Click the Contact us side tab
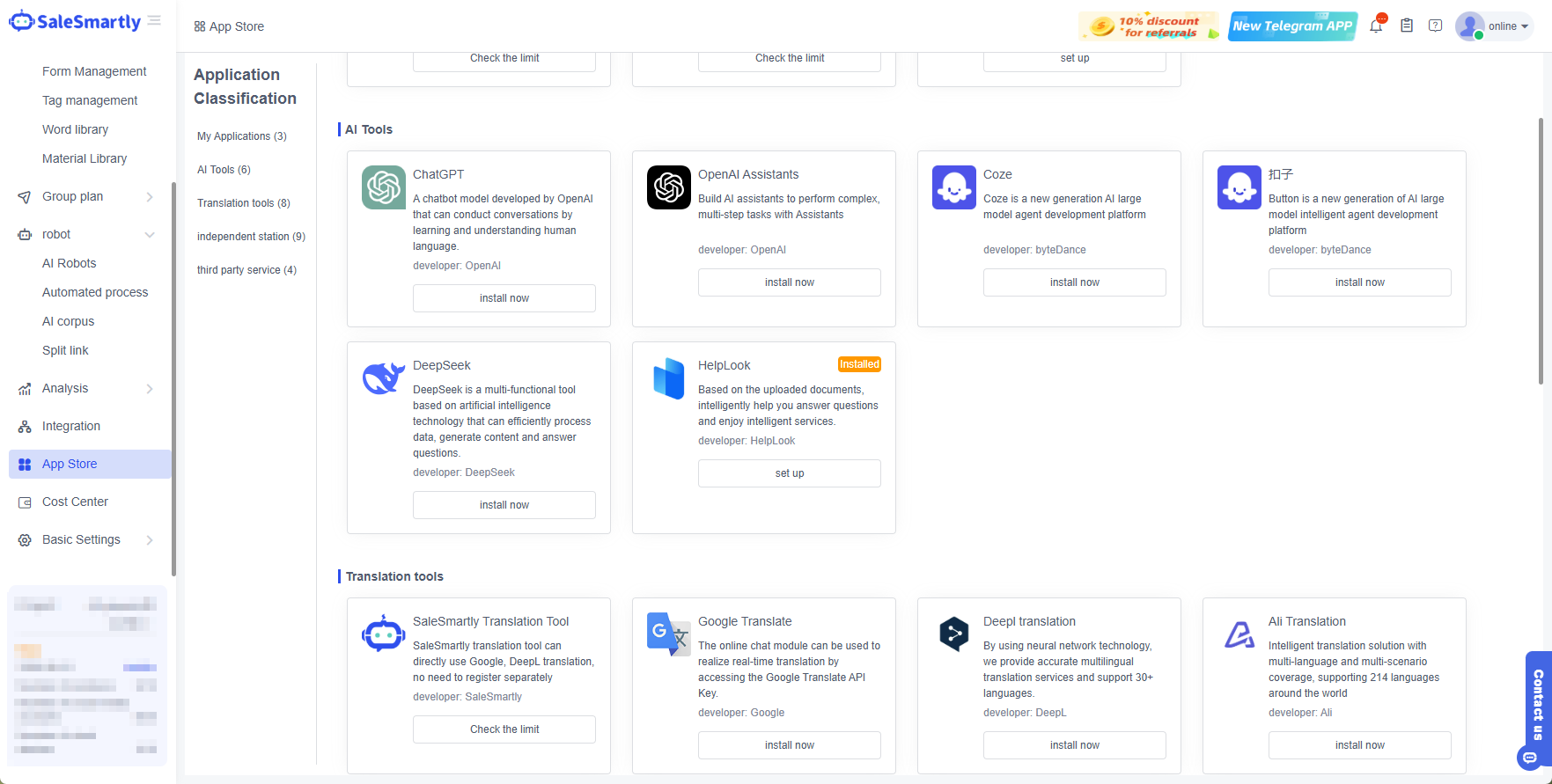 click(x=1538, y=705)
